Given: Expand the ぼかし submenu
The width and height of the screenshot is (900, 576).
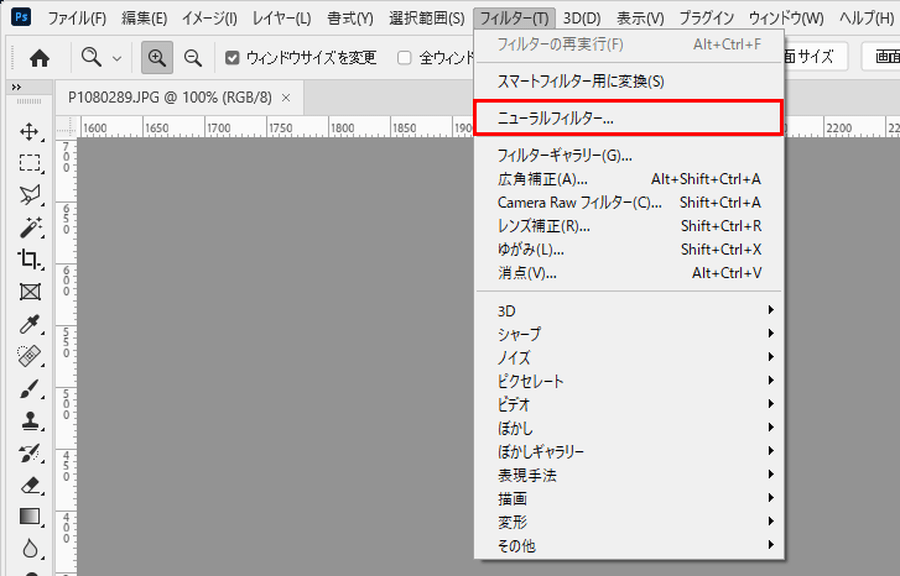Looking at the screenshot, I should (x=629, y=428).
